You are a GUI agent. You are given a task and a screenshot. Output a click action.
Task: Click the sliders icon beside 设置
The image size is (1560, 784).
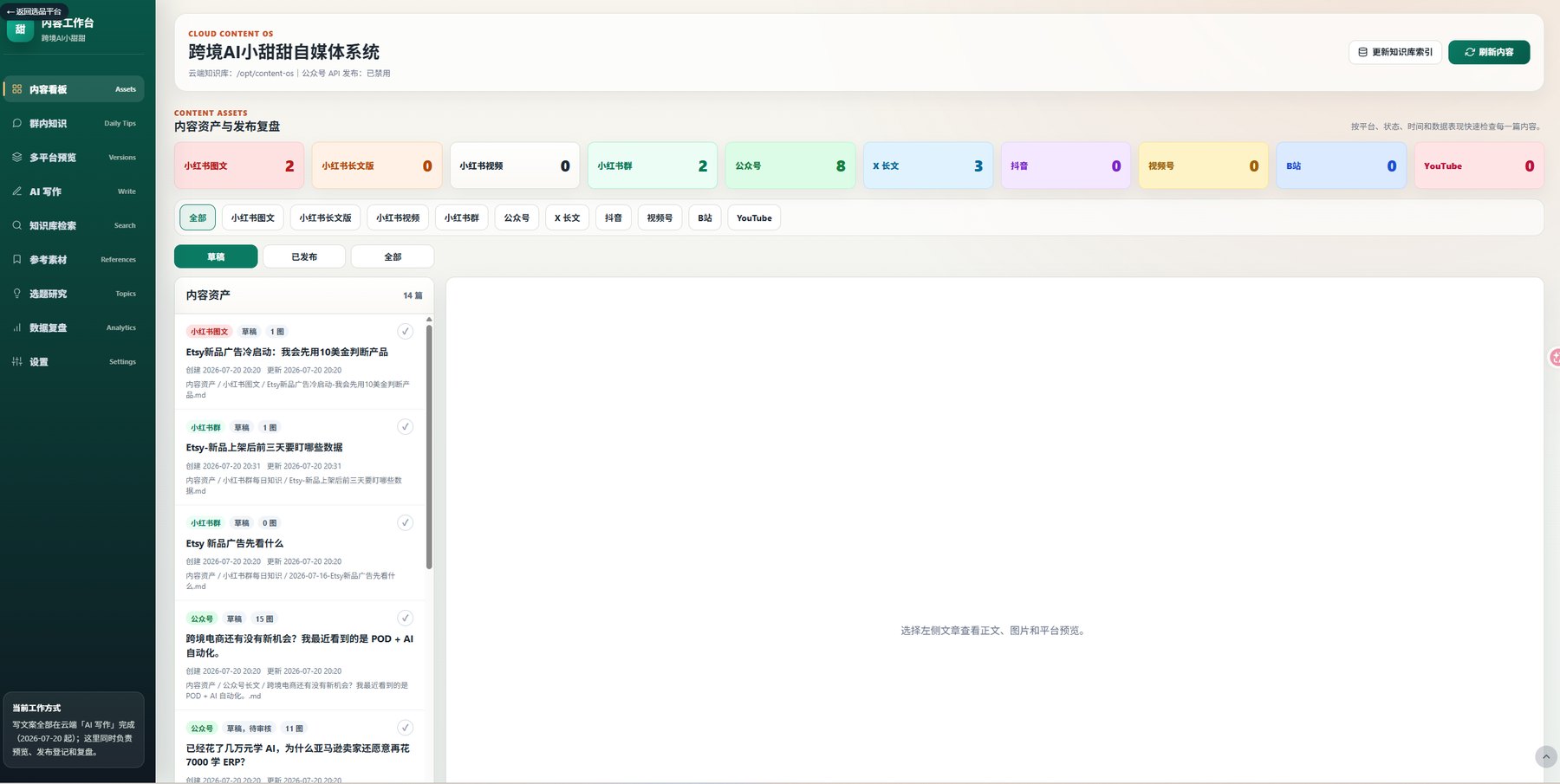tap(16, 361)
